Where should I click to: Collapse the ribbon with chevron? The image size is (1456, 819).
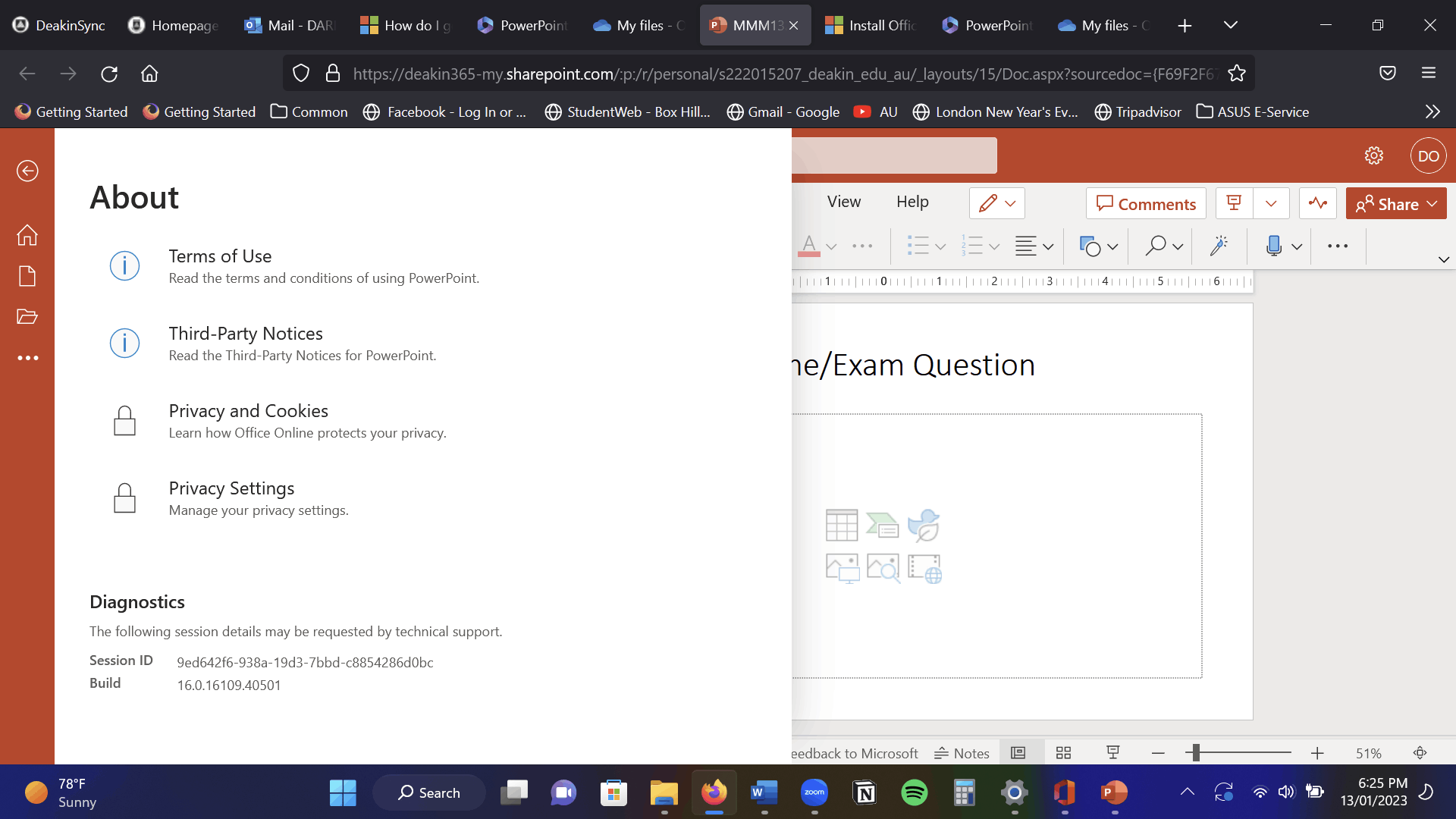click(x=1444, y=259)
